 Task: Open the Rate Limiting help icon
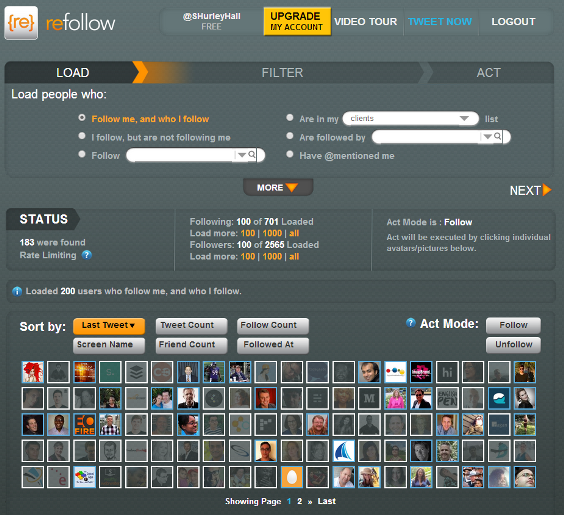click(x=87, y=255)
